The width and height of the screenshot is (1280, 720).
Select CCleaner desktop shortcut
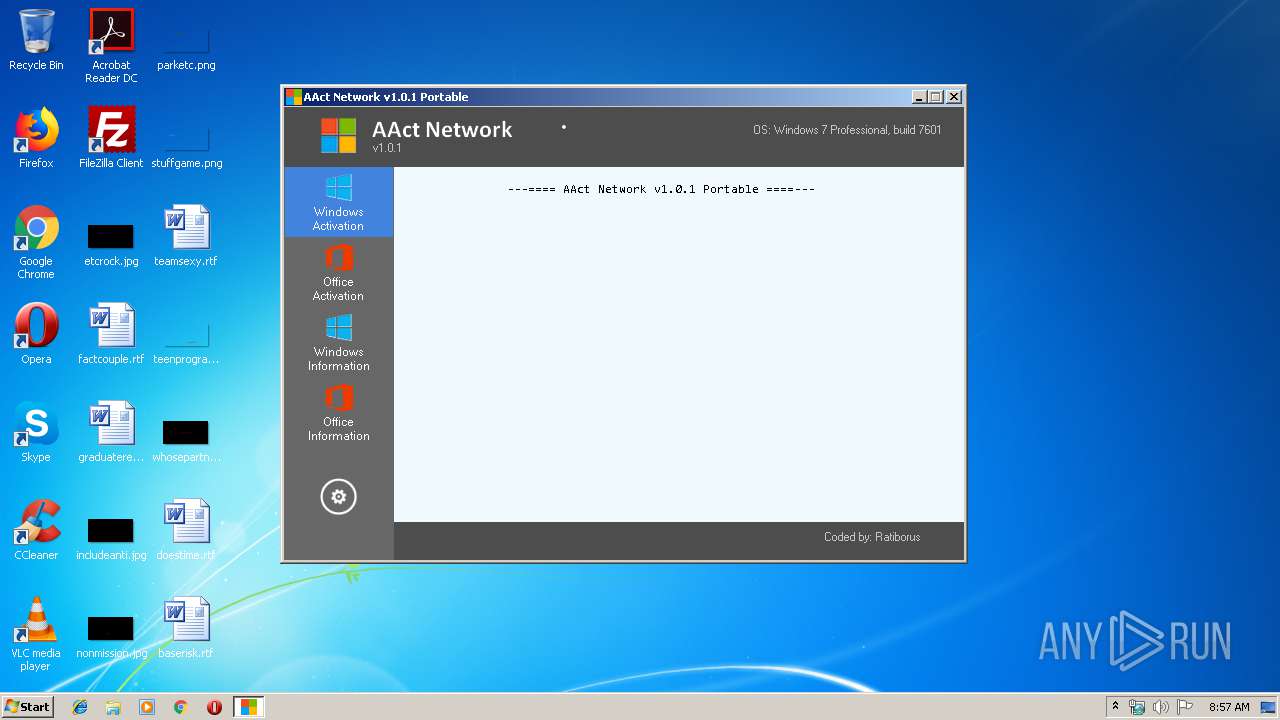pos(36,530)
